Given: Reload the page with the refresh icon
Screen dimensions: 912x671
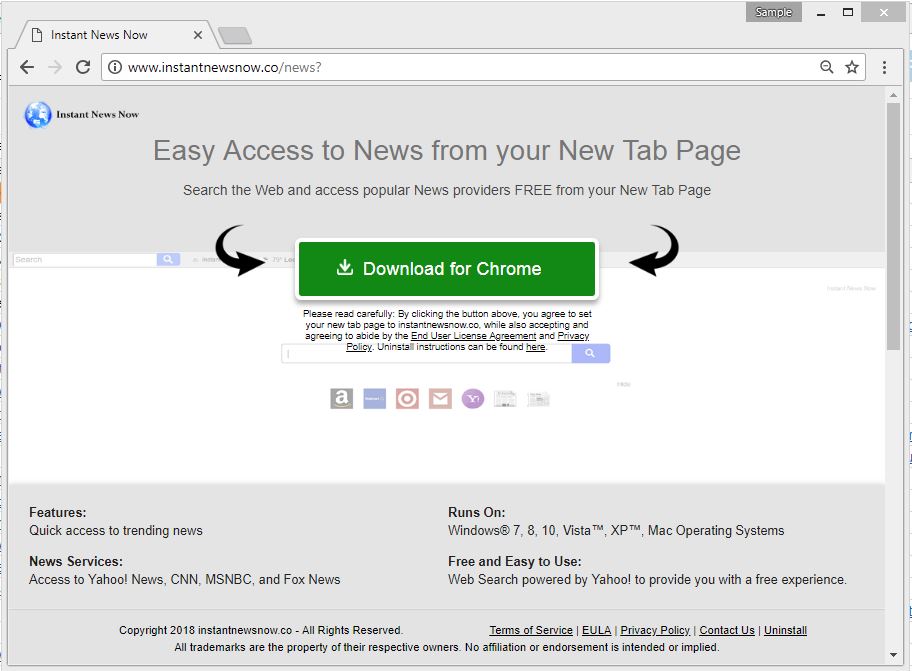Looking at the screenshot, I should [x=83, y=67].
